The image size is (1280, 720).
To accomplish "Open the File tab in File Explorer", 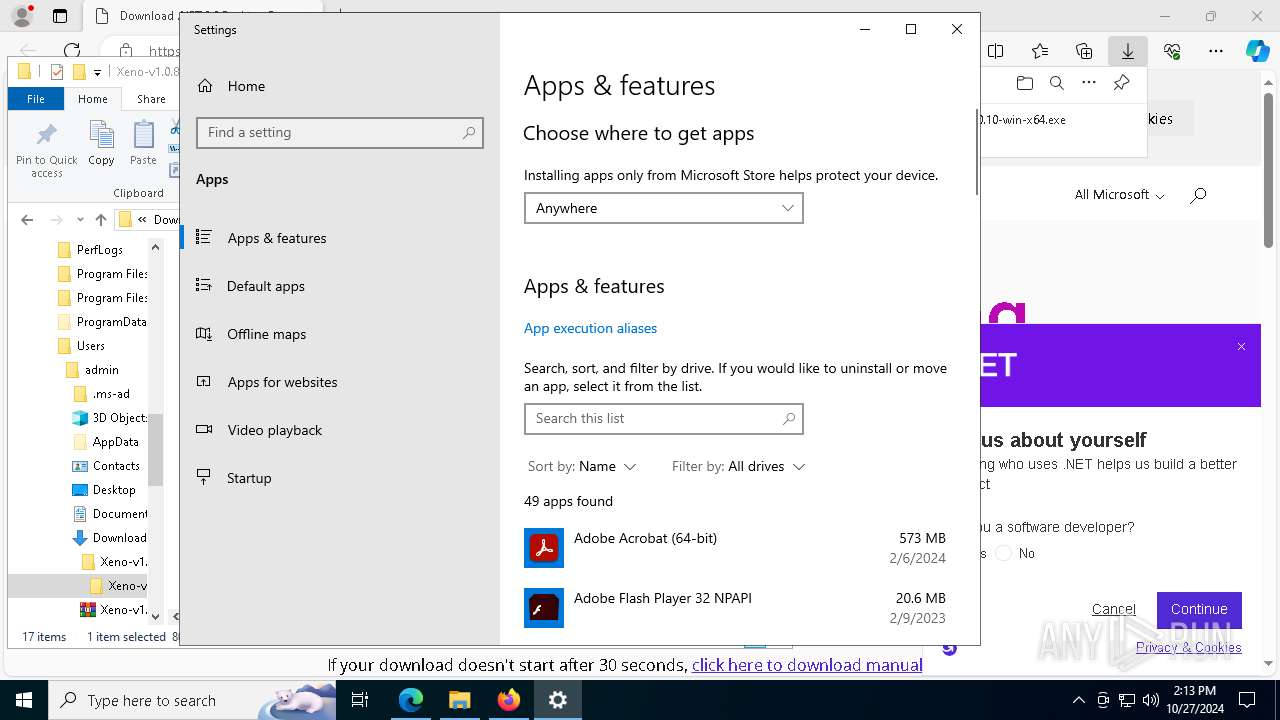I will pyautogui.click(x=36, y=99).
